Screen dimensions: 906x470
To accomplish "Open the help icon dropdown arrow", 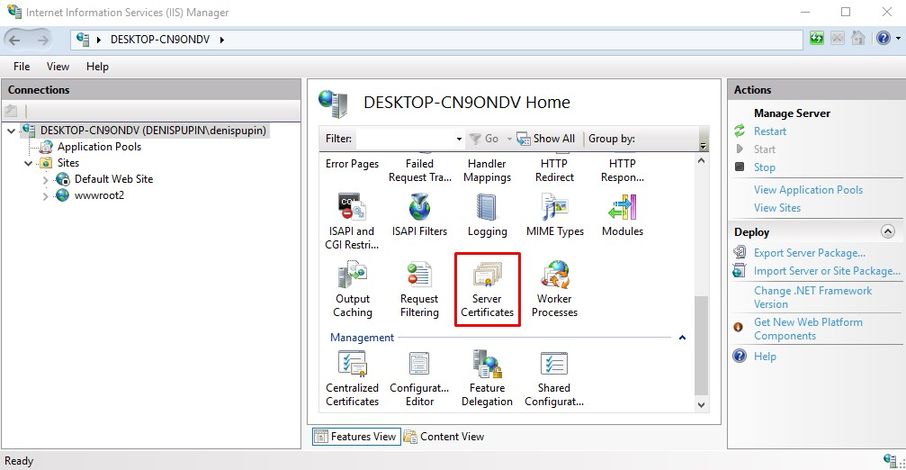I will [898, 39].
